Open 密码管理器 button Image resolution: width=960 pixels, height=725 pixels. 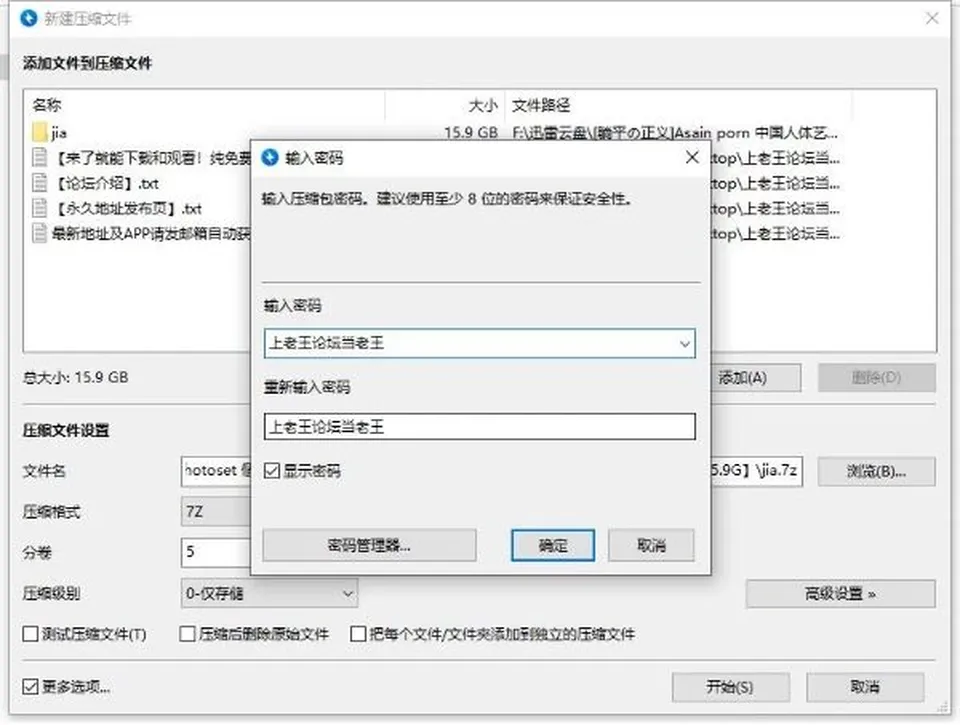369,545
